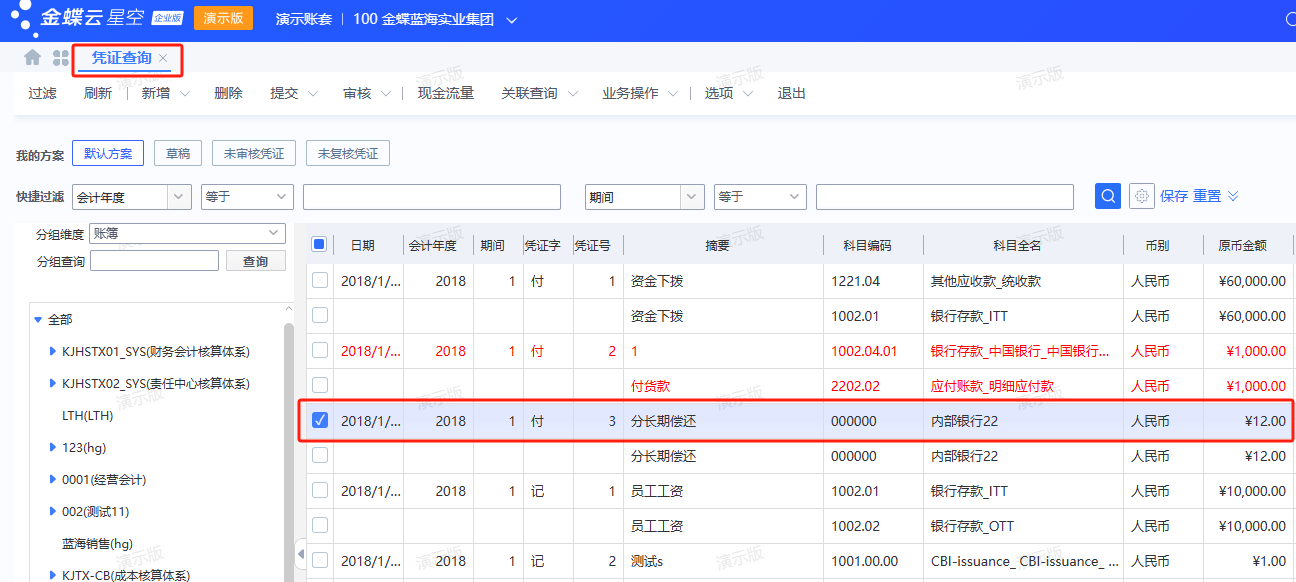Expand the KJHSTX01_SYS tree node
Screen dimensions: 1296x582
(53, 352)
